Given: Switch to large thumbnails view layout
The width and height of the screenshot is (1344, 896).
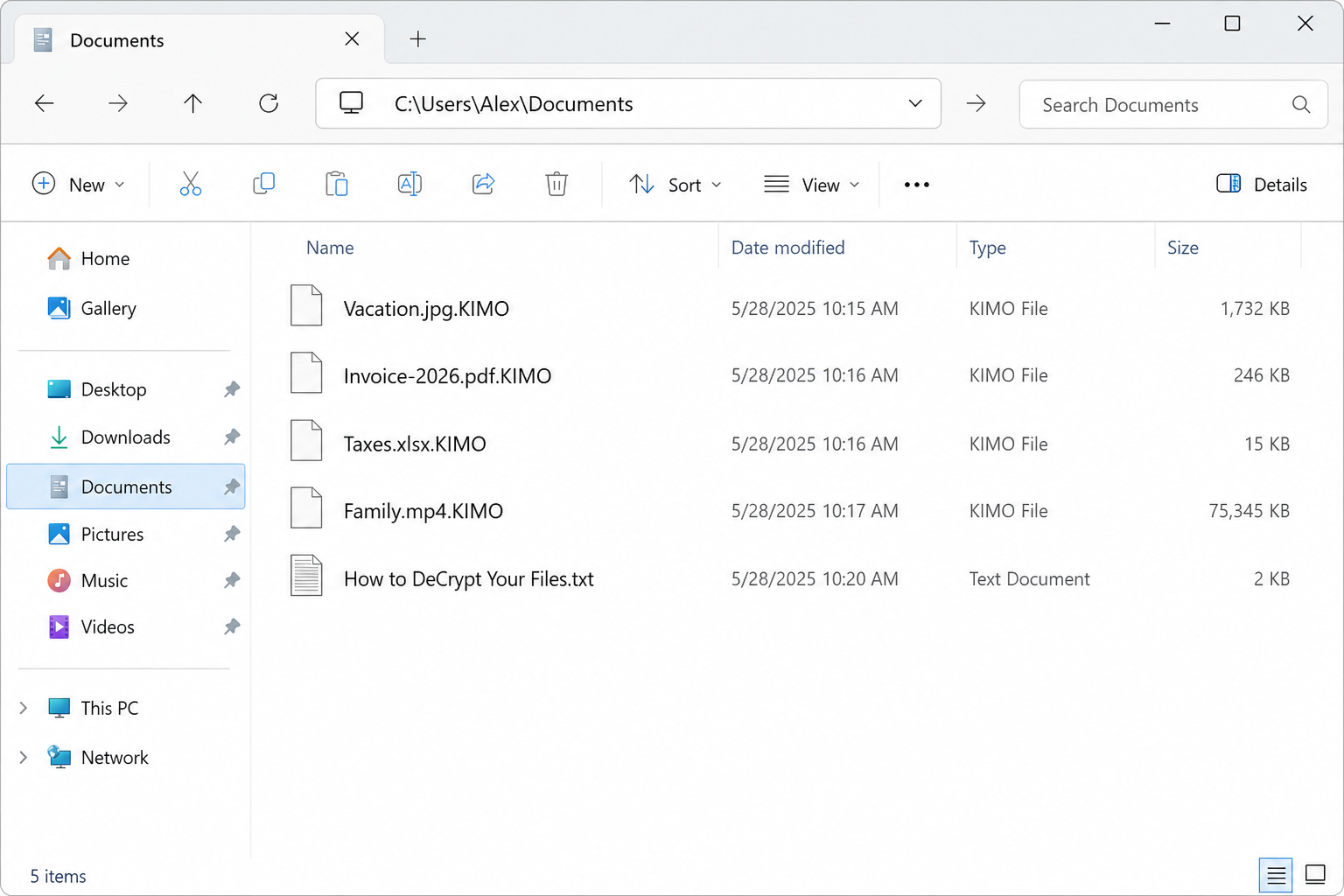Looking at the screenshot, I should [x=1315, y=874].
